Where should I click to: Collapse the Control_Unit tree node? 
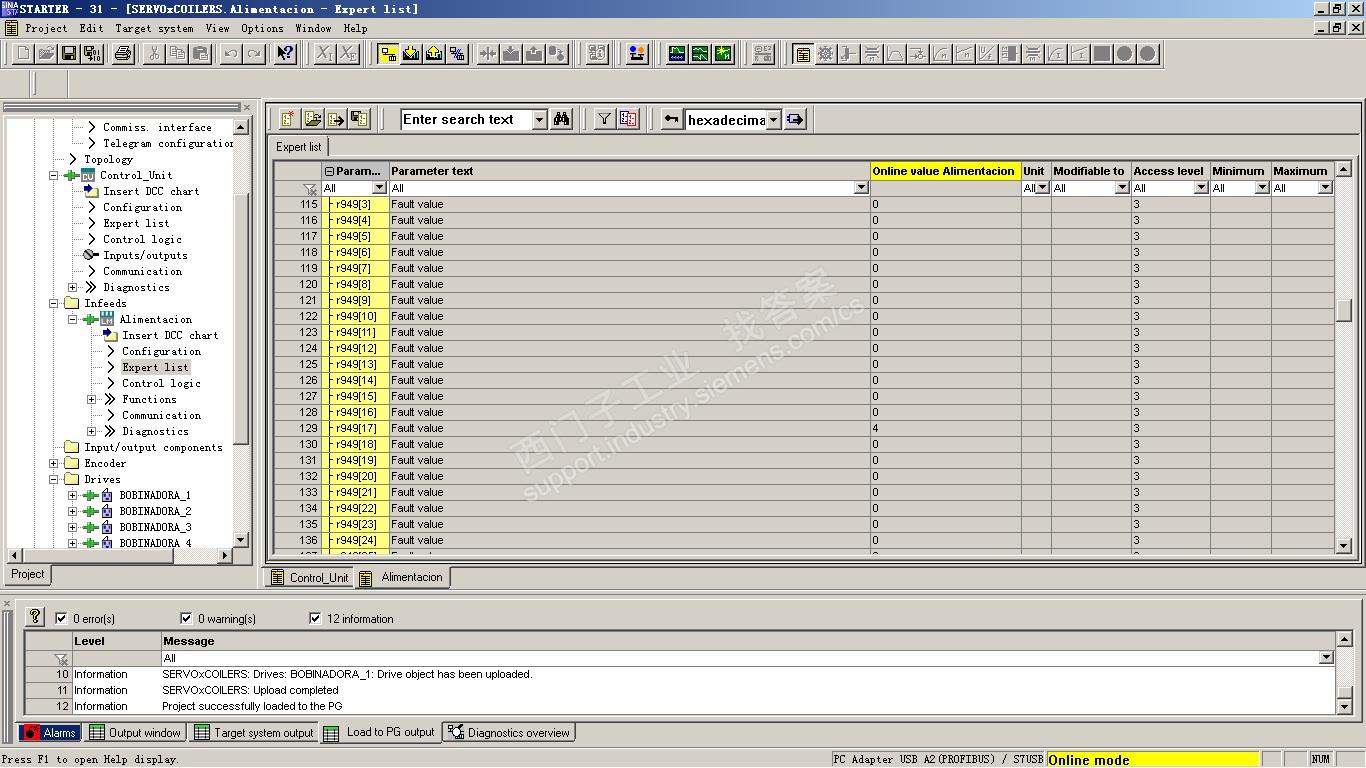[54, 175]
